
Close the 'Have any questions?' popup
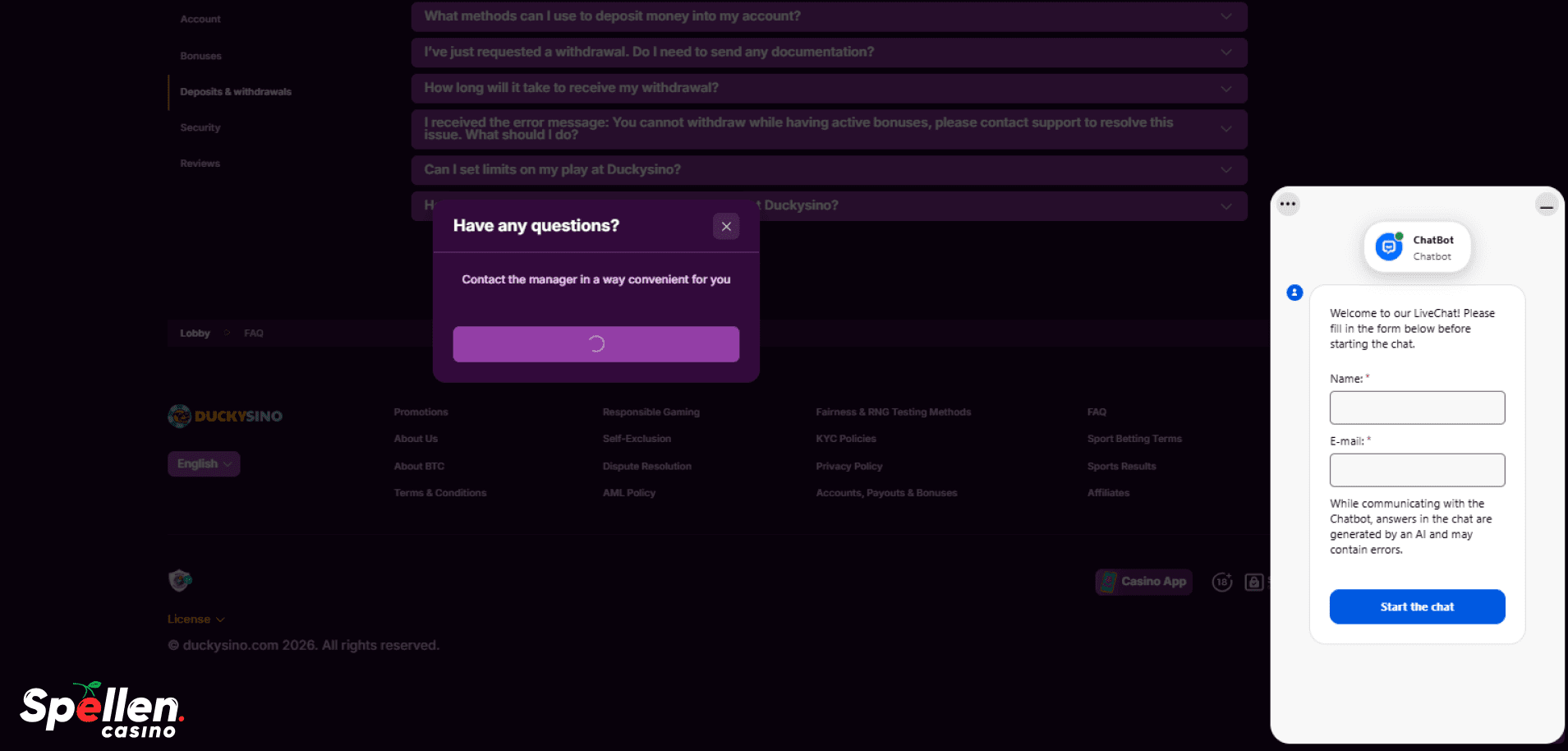click(726, 227)
